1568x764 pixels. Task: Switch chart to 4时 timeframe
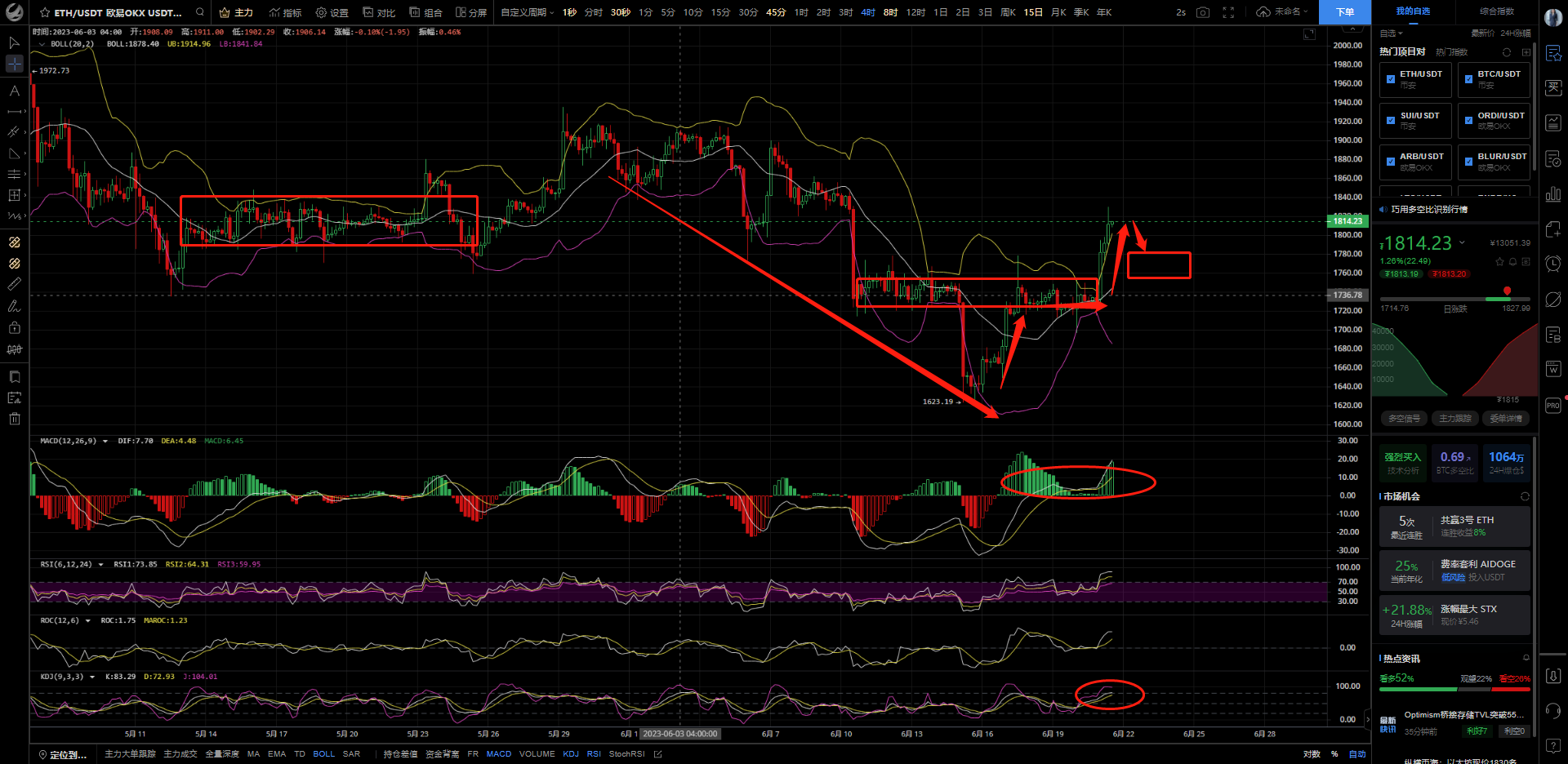pos(868,12)
